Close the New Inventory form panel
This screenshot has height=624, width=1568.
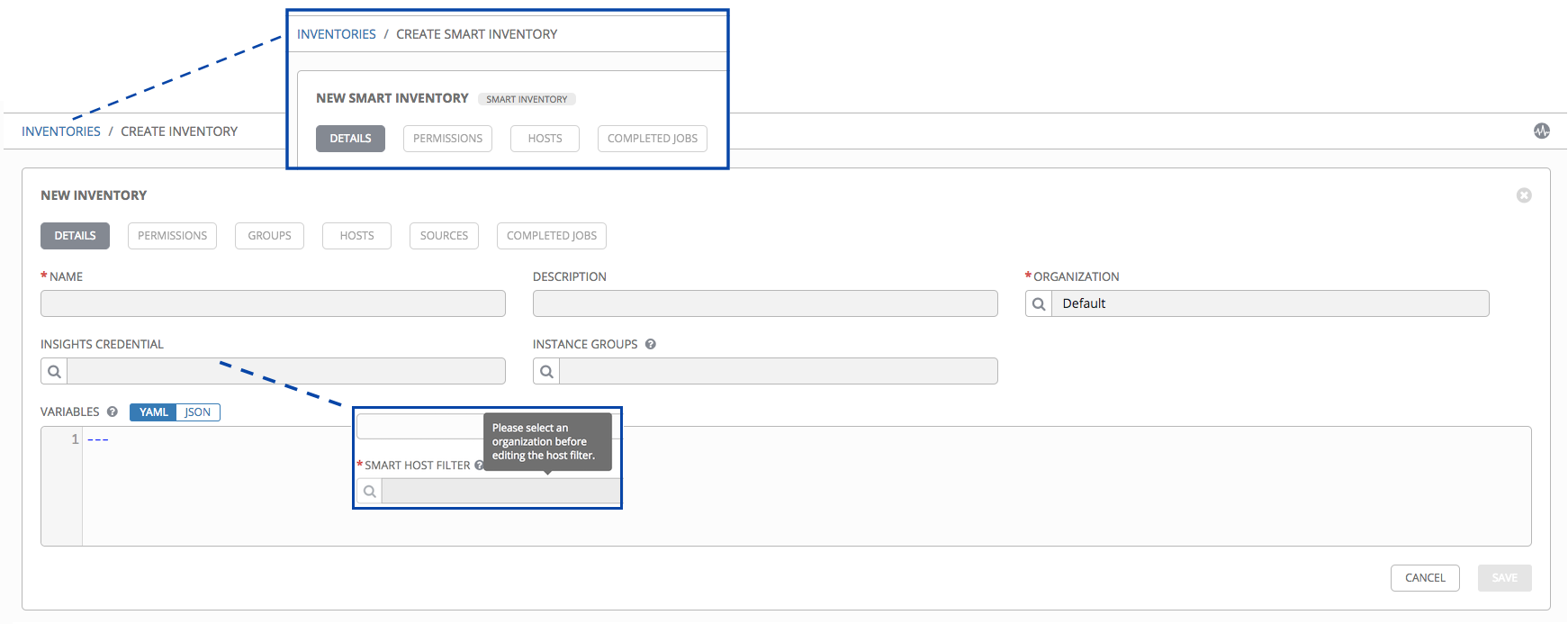[1524, 195]
